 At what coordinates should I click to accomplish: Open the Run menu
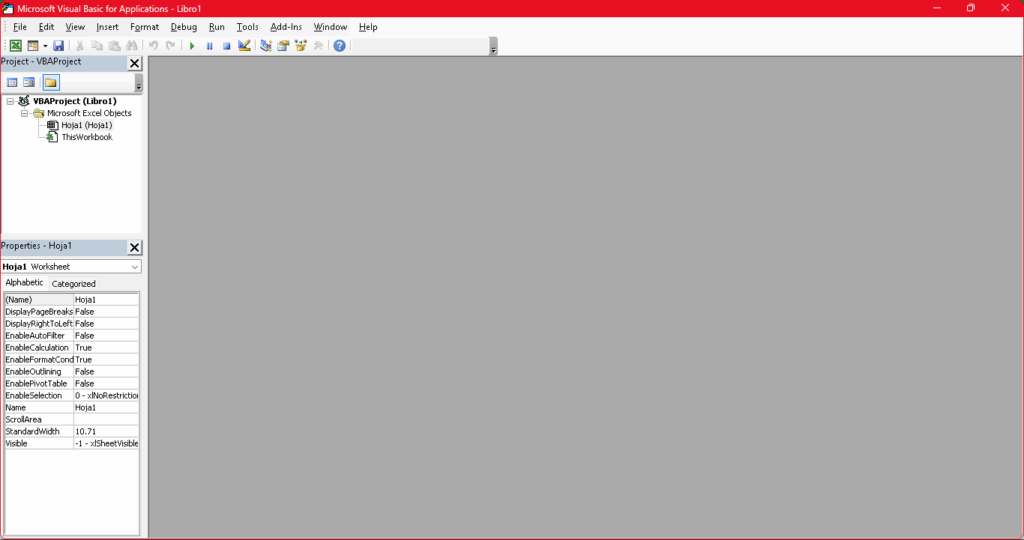pos(216,27)
